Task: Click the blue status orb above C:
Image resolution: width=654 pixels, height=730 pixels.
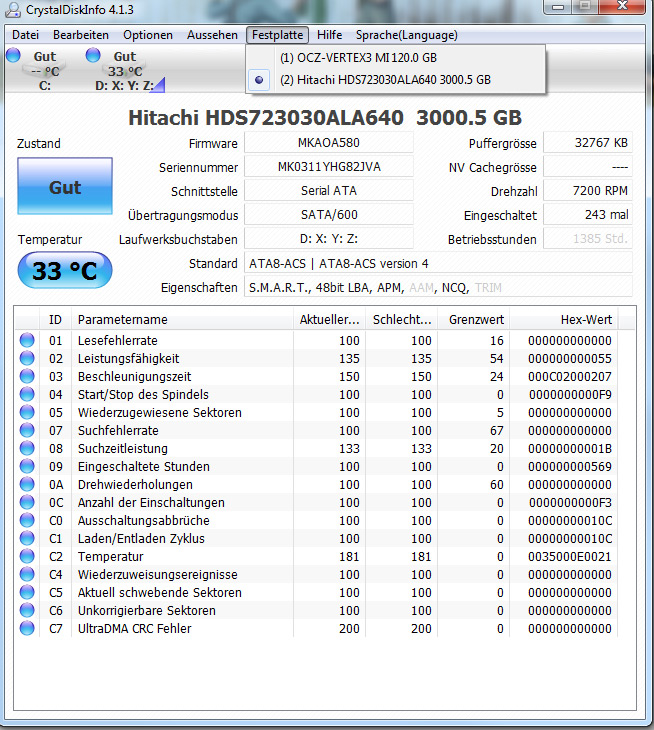Action: [x=13, y=55]
